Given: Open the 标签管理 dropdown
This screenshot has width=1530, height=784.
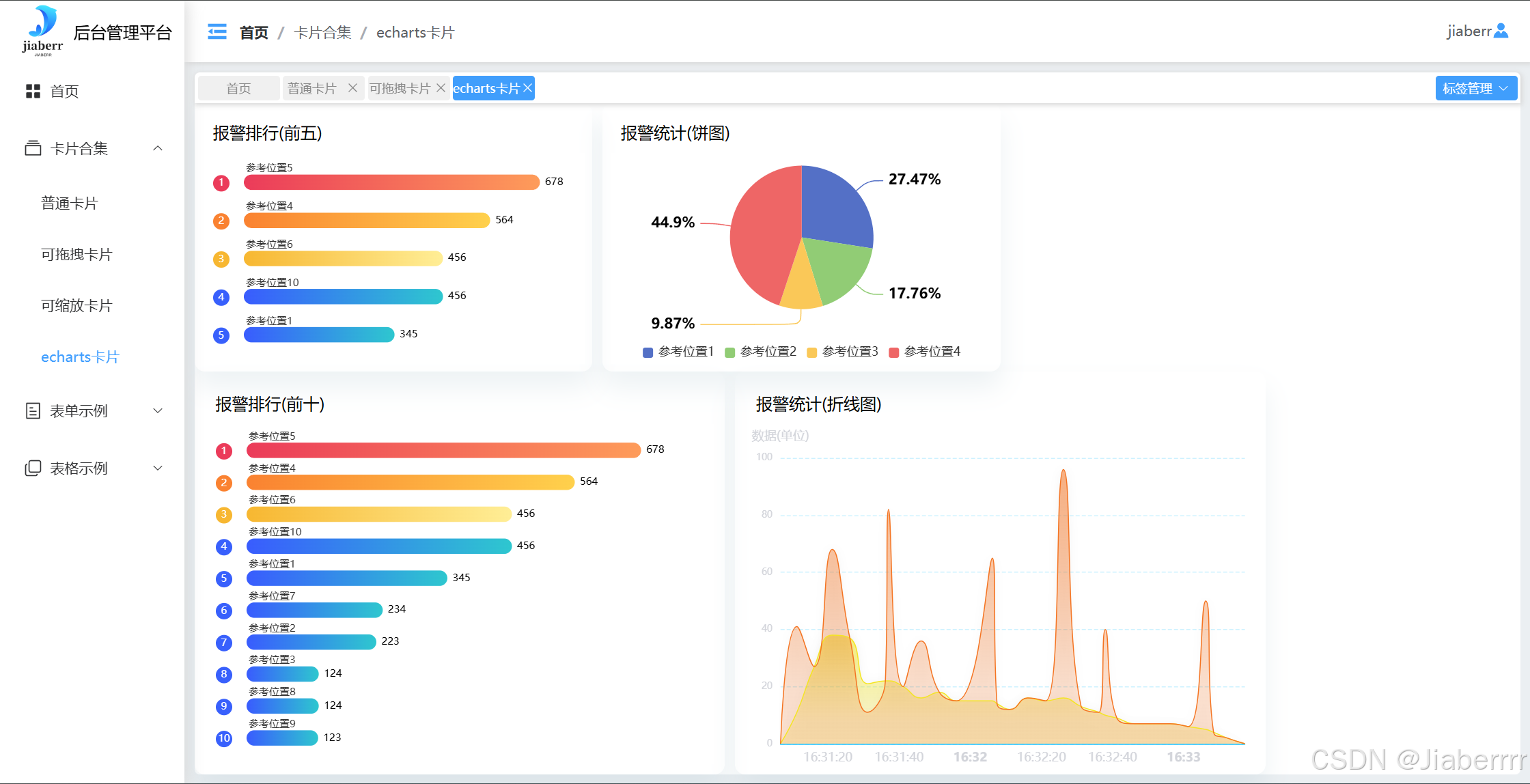Looking at the screenshot, I should coord(1475,88).
